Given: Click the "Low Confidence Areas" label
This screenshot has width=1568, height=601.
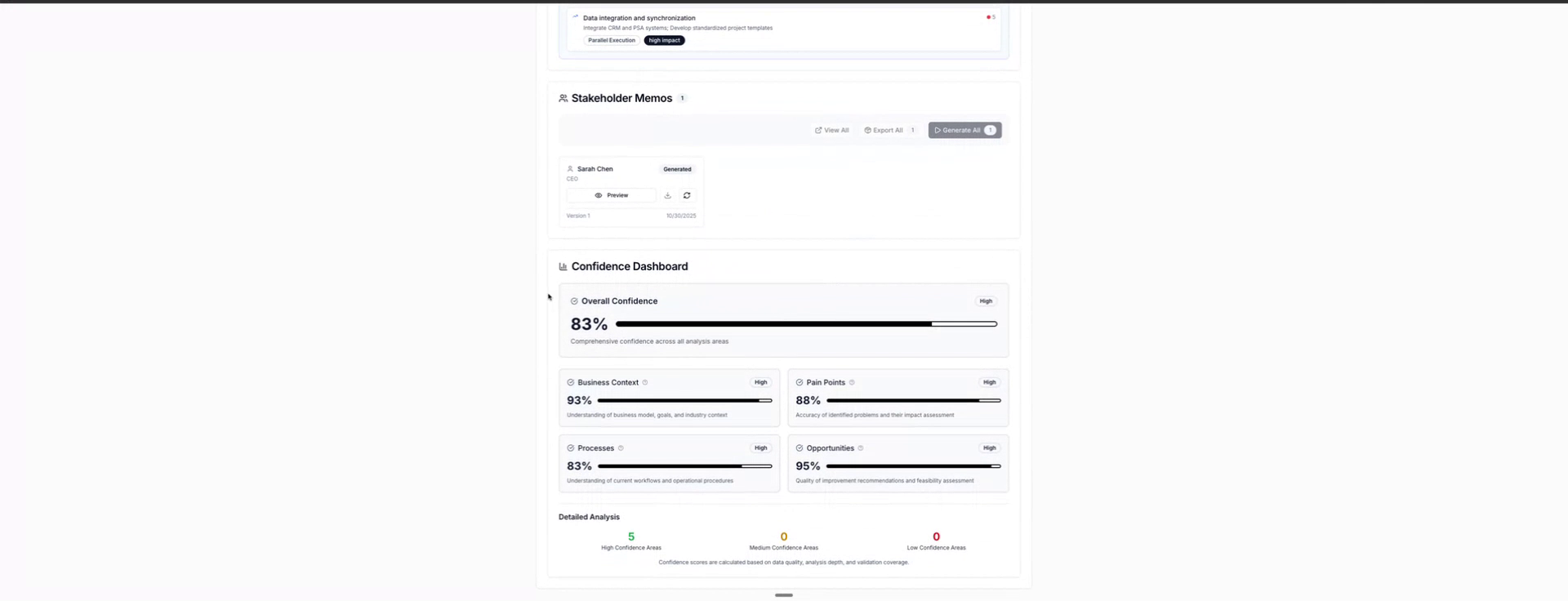Looking at the screenshot, I should 936,548.
